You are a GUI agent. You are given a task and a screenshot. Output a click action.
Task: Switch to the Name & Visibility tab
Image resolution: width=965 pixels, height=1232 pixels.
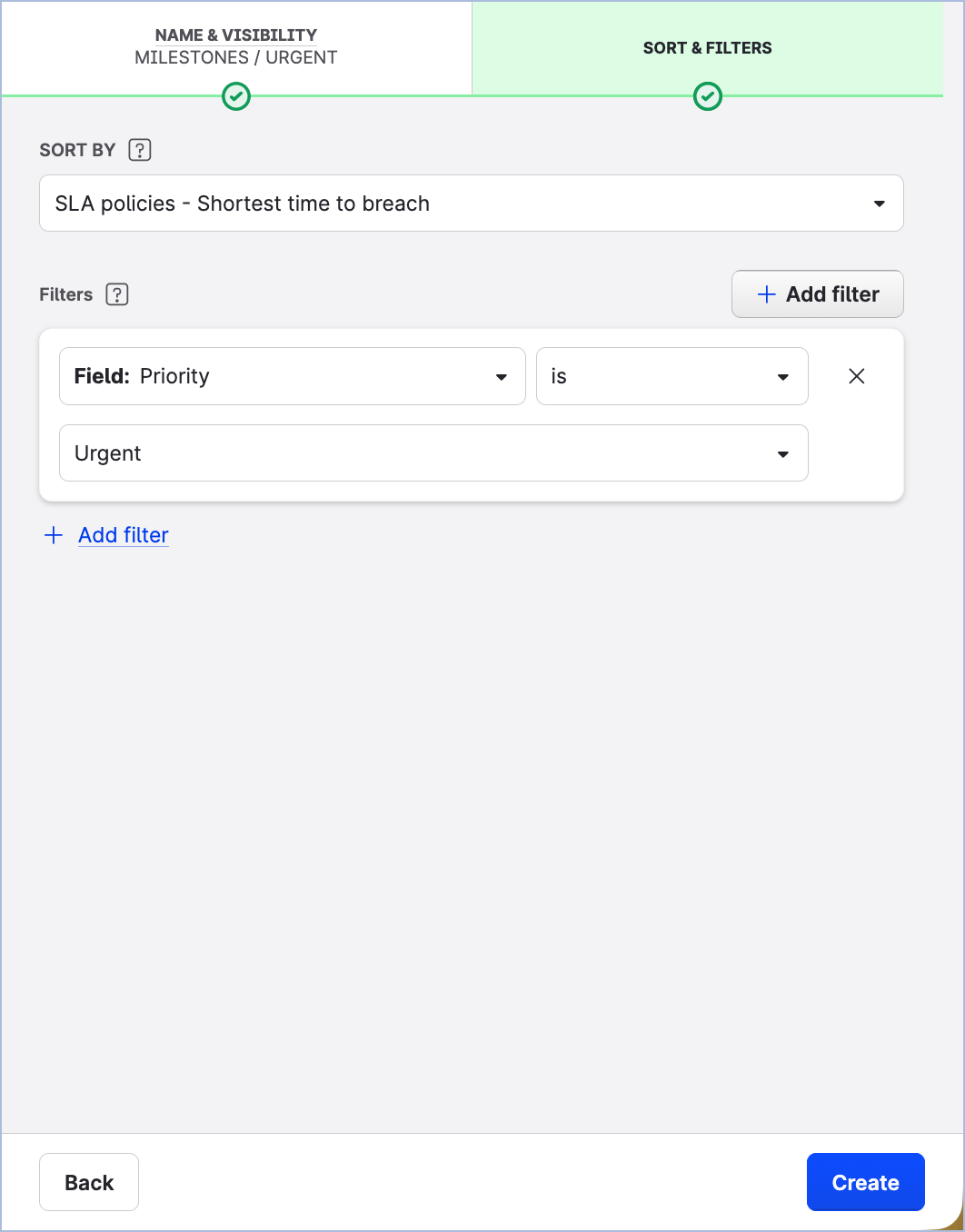[236, 46]
